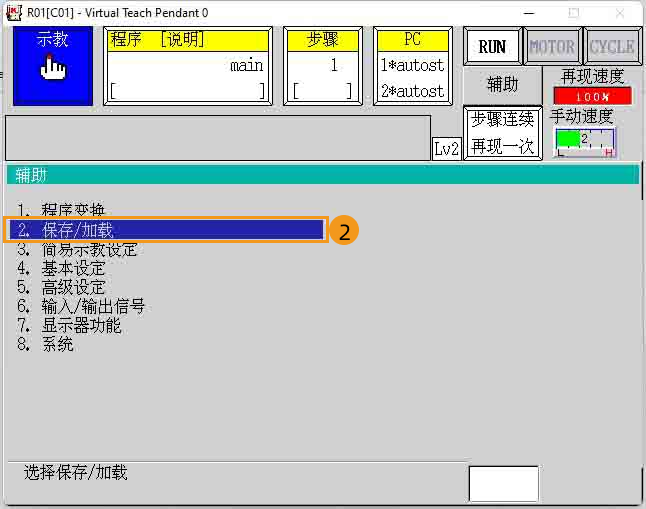This screenshot has height=509, width=646.
Task: Toggle the MOTOR button
Action: [x=552, y=47]
